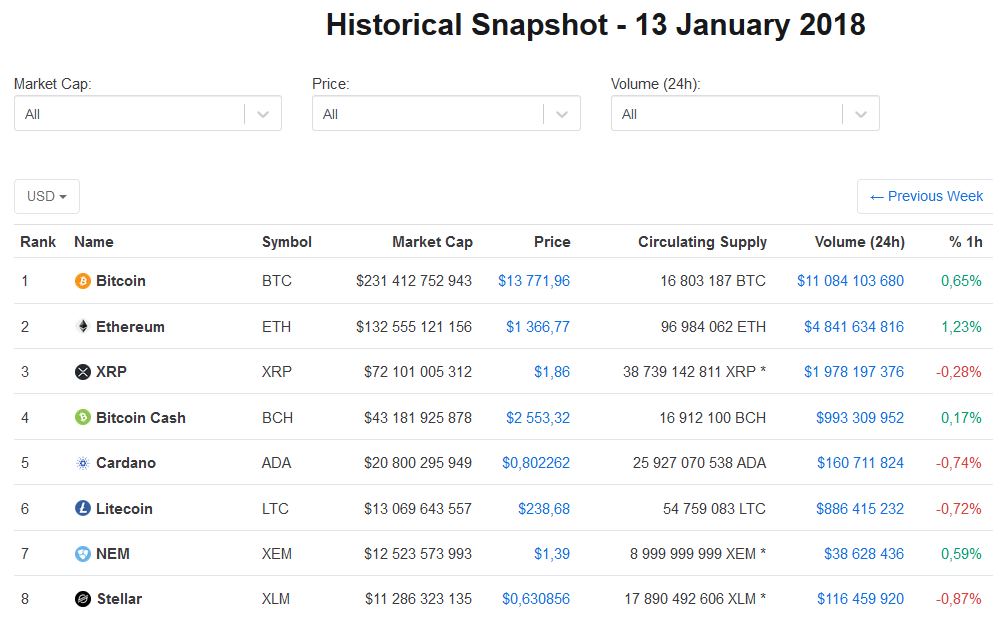This screenshot has width=993, height=618.
Task: Open the Ethereum name link
Action: pyautogui.click(x=130, y=327)
